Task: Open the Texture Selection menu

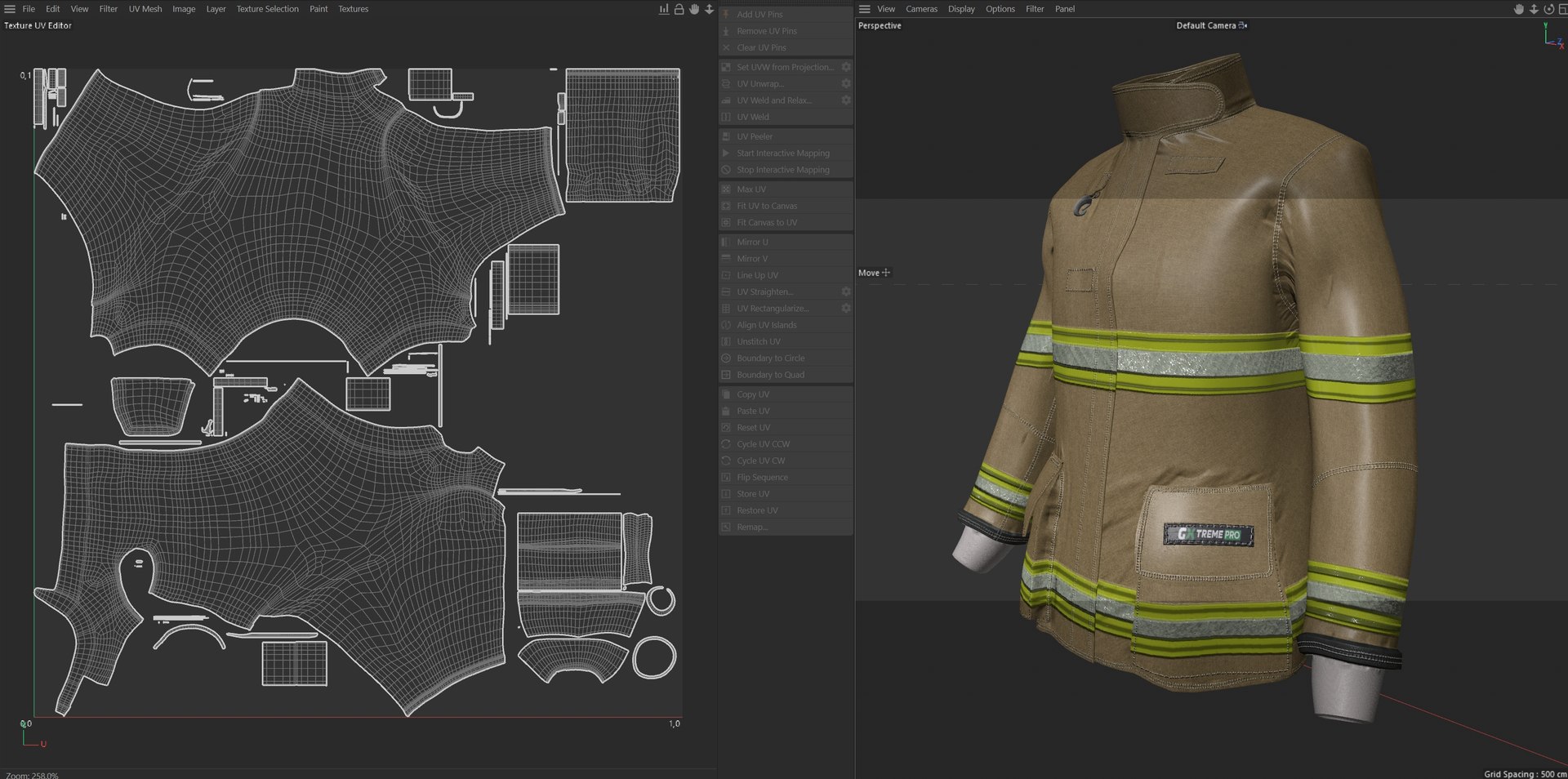Action: 268,9
